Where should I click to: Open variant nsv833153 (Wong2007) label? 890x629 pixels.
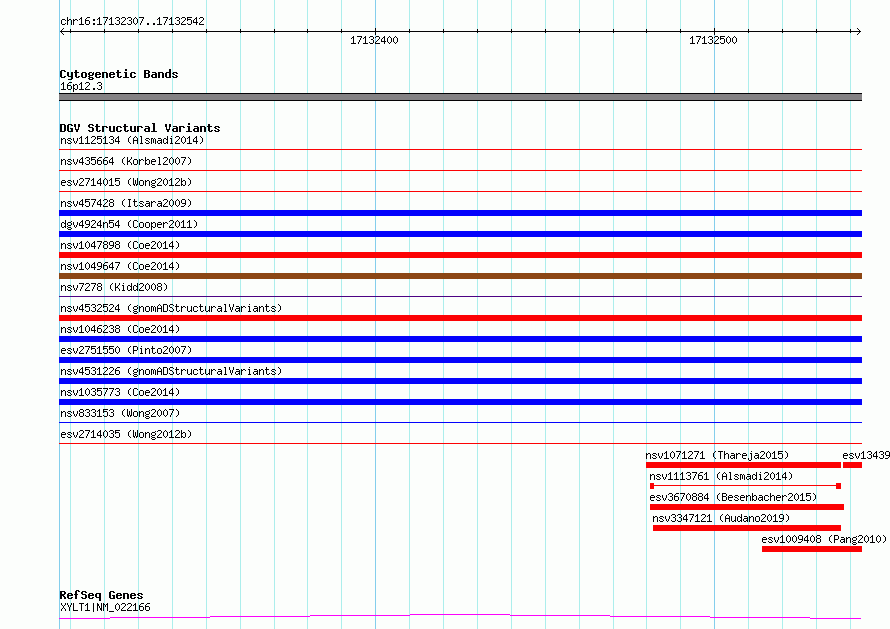coord(120,413)
